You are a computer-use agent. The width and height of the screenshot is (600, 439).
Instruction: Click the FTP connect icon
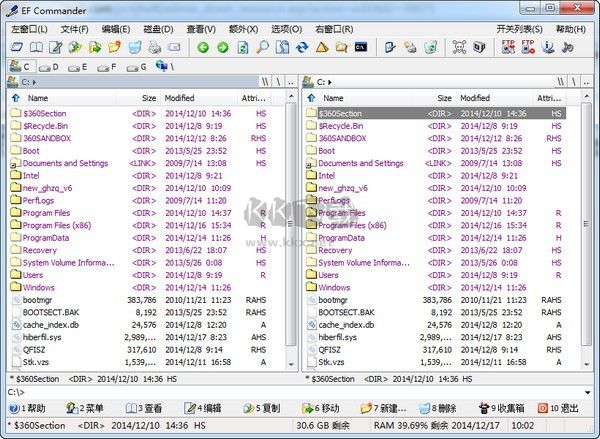point(508,47)
